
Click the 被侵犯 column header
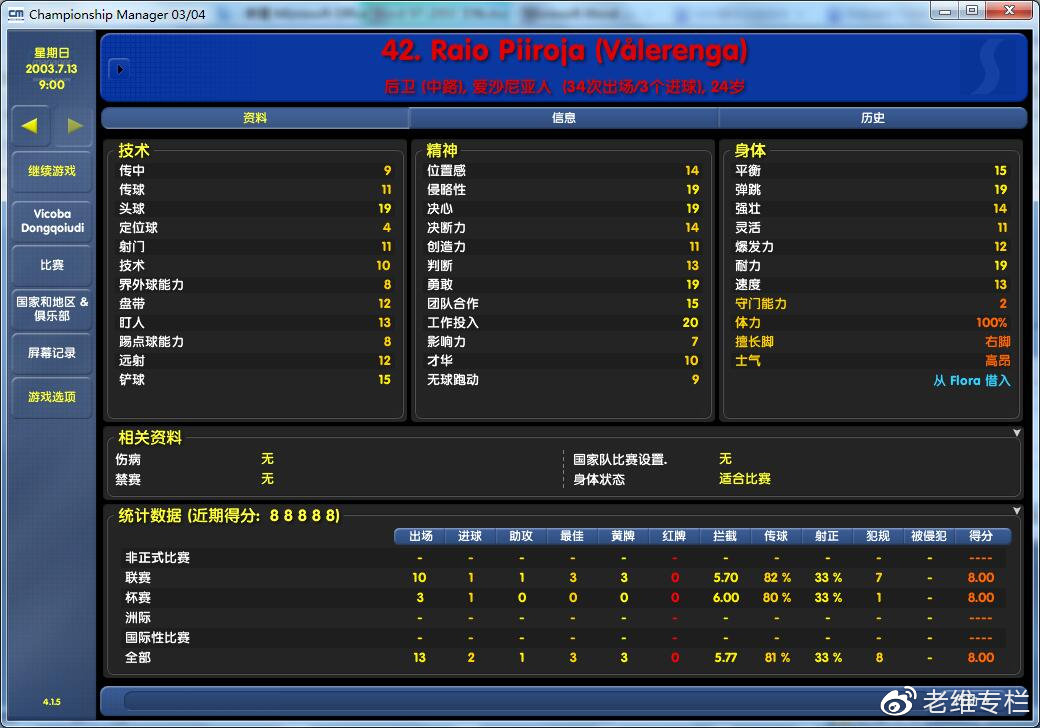(929, 536)
